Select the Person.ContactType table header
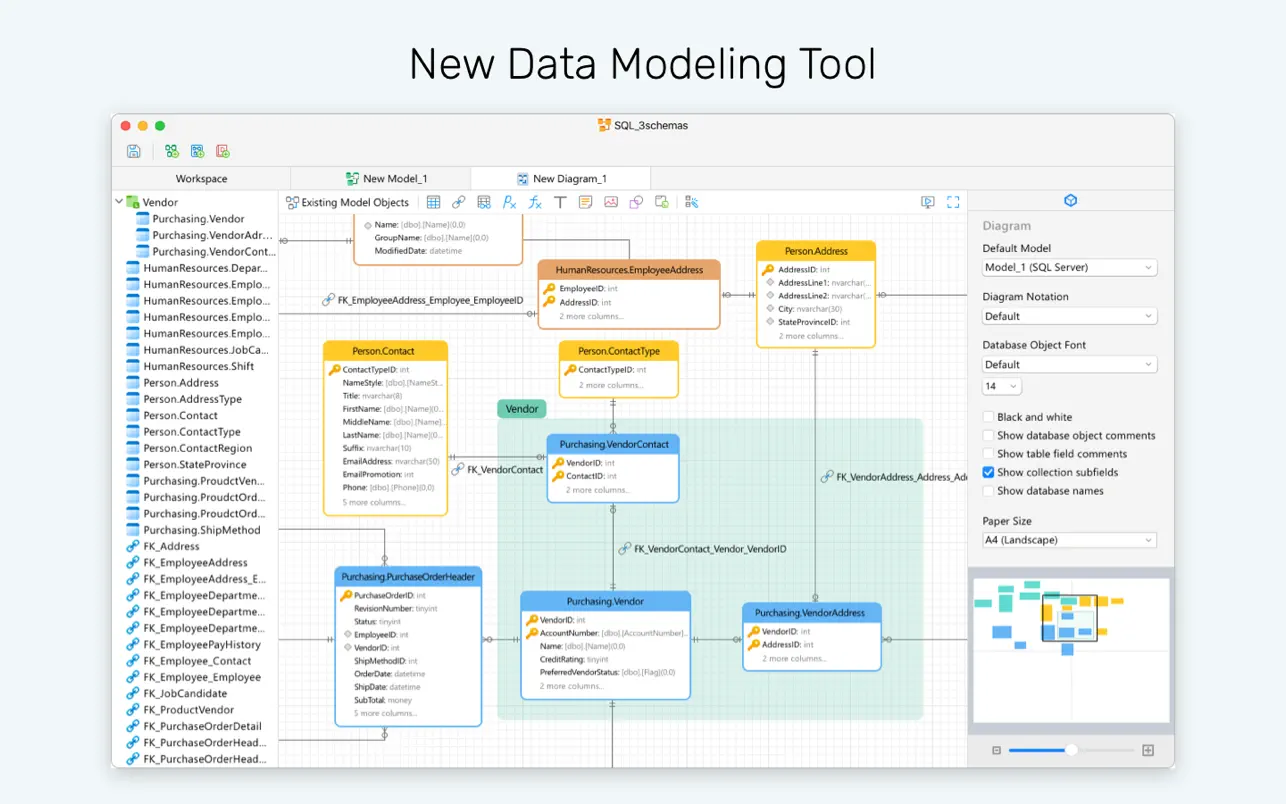This screenshot has height=804, width=1286. click(618, 351)
